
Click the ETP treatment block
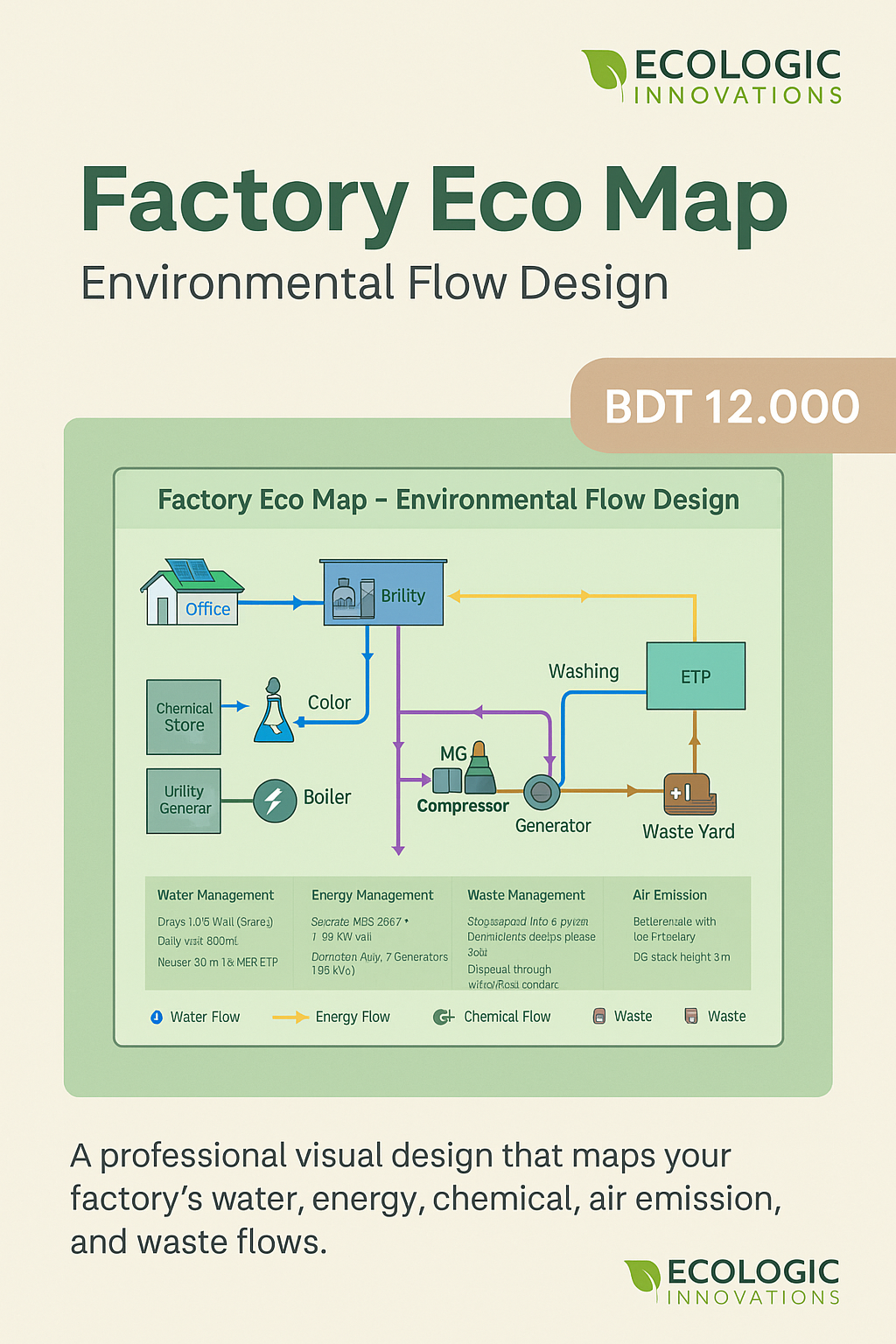[696, 675]
